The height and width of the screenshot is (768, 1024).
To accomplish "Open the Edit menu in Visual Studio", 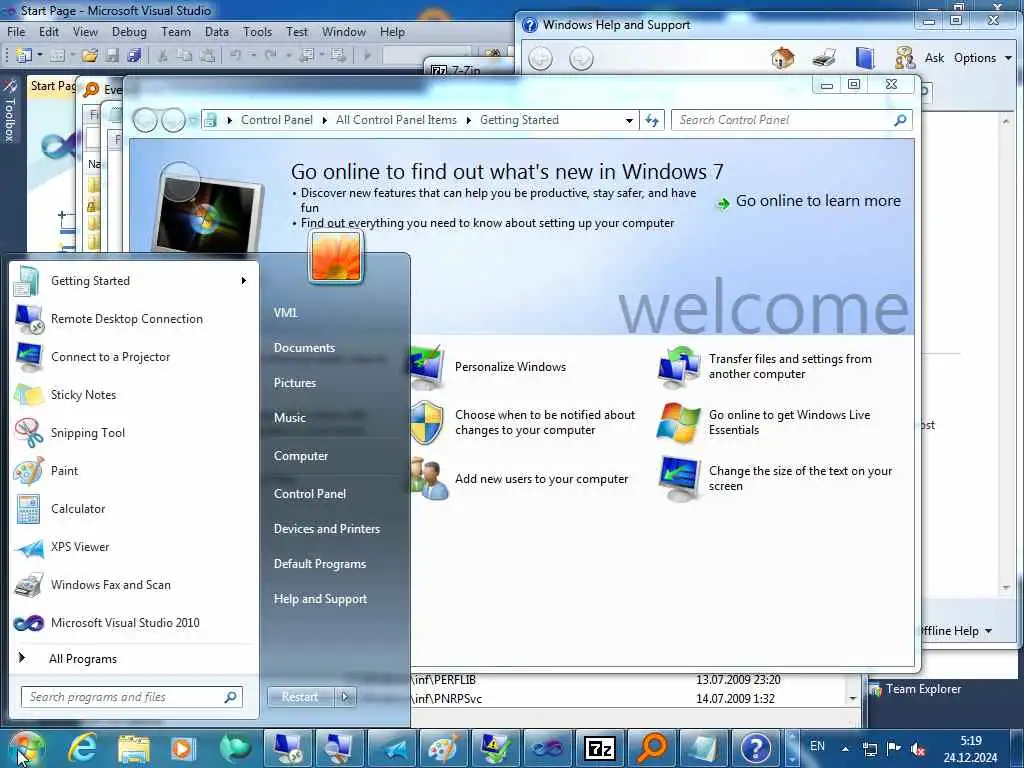I will (48, 31).
